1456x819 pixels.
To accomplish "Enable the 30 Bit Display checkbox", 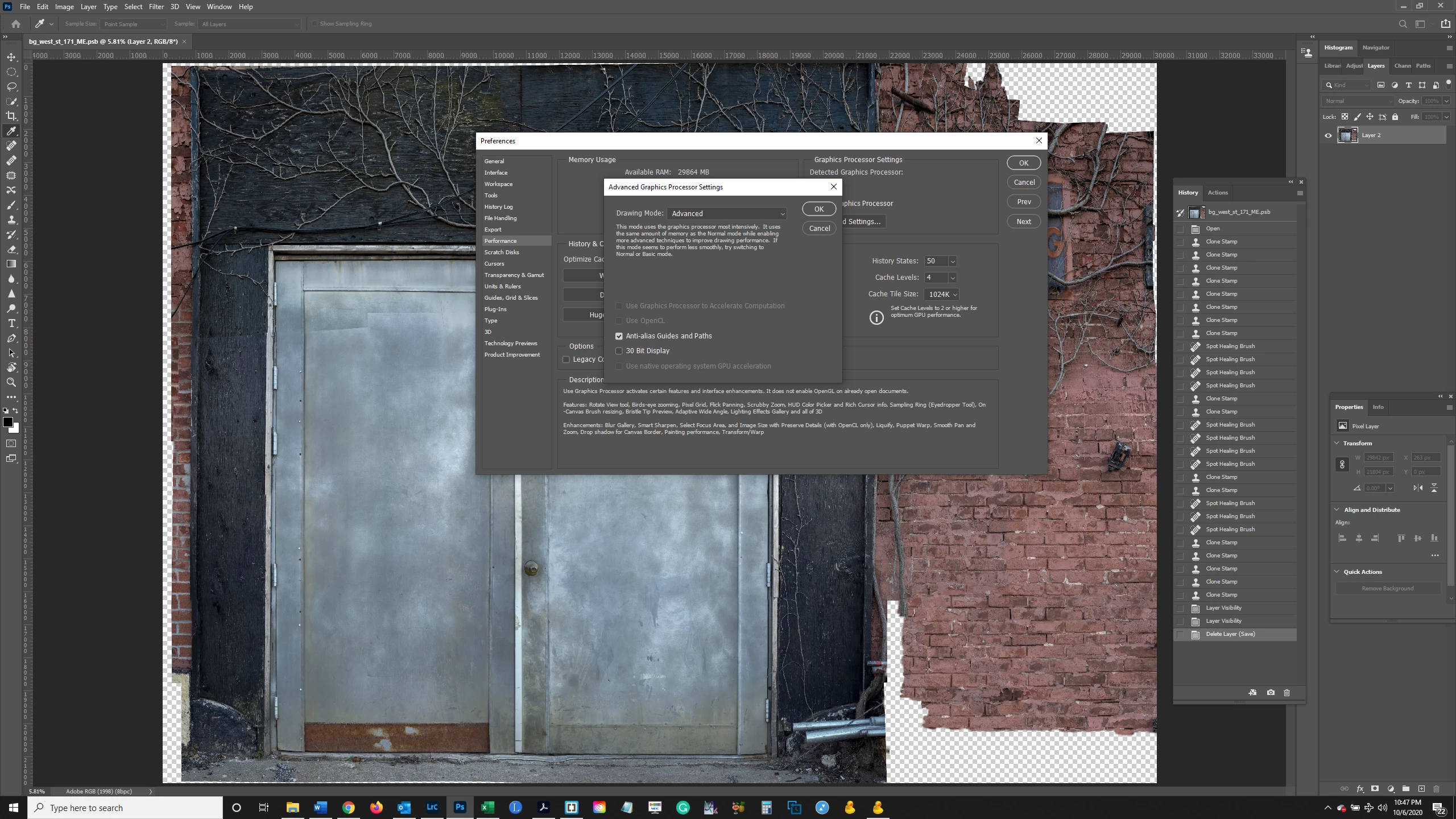I will [x=619, y=351].
